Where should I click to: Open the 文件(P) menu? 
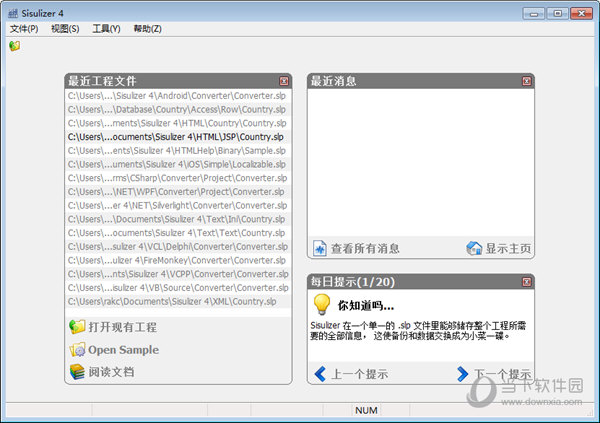pos(24,29)
